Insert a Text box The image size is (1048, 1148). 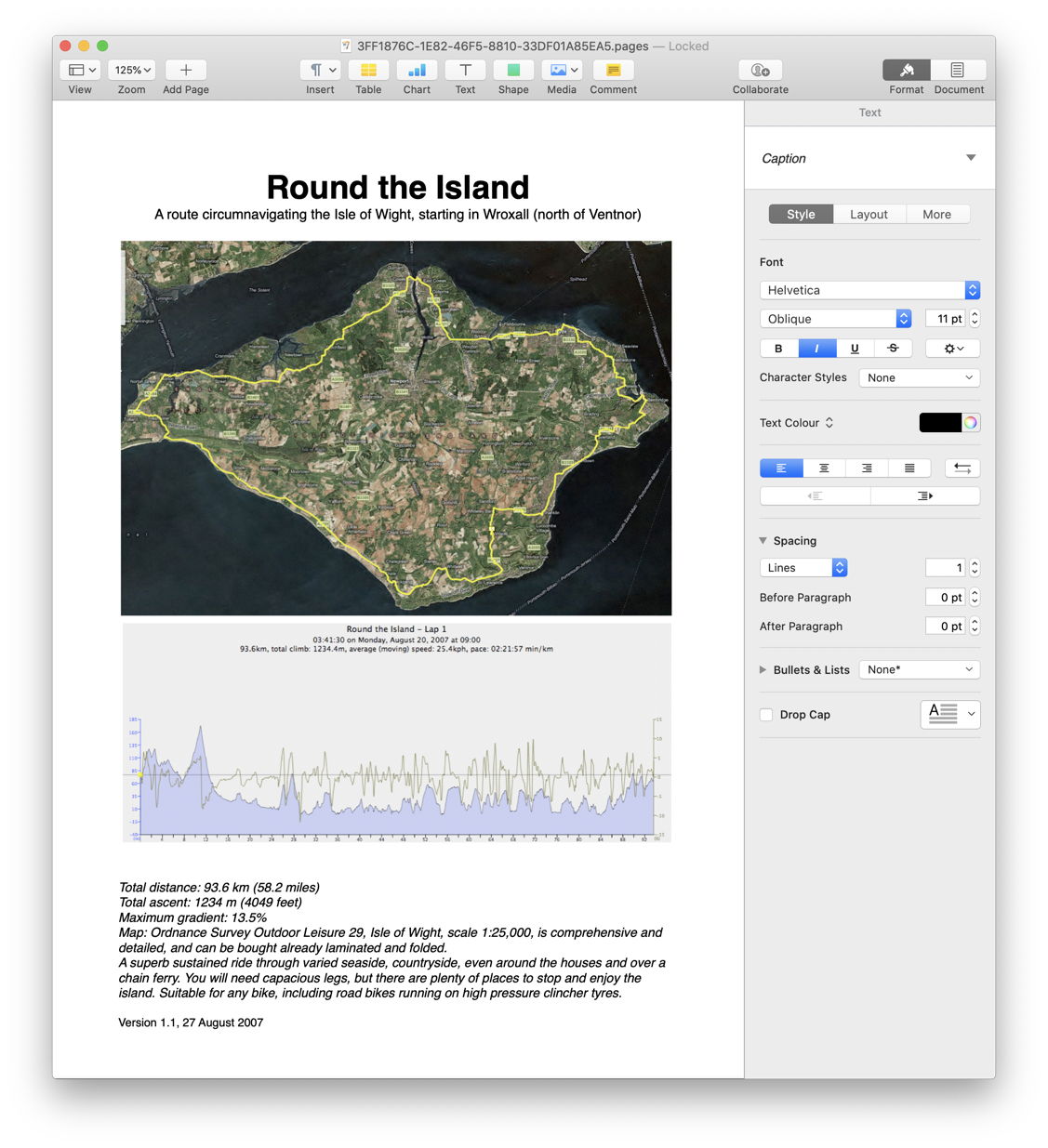pyautogui.click(x=465, y=70)
